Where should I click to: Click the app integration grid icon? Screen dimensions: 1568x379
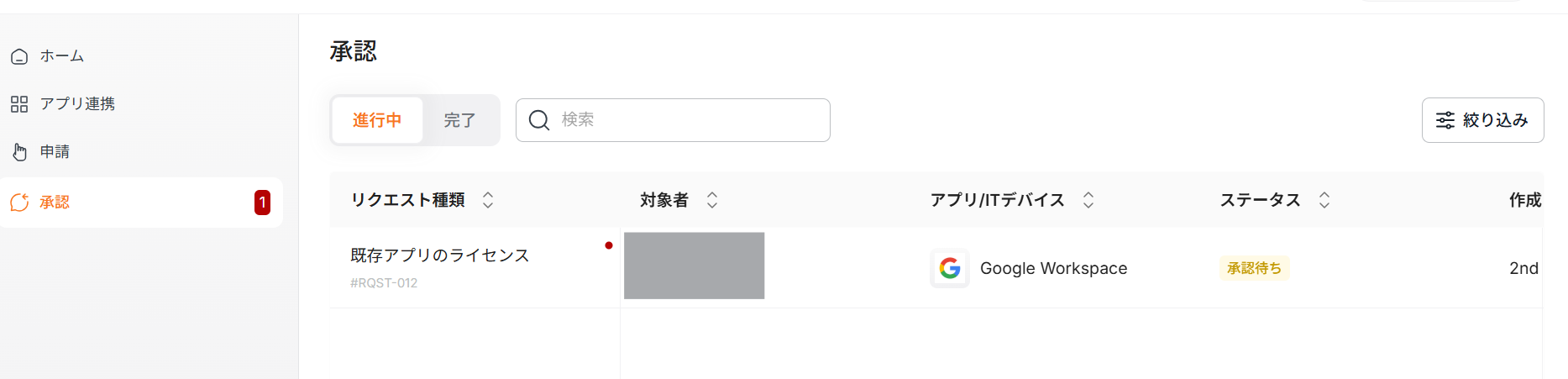[x=19, y=104]
